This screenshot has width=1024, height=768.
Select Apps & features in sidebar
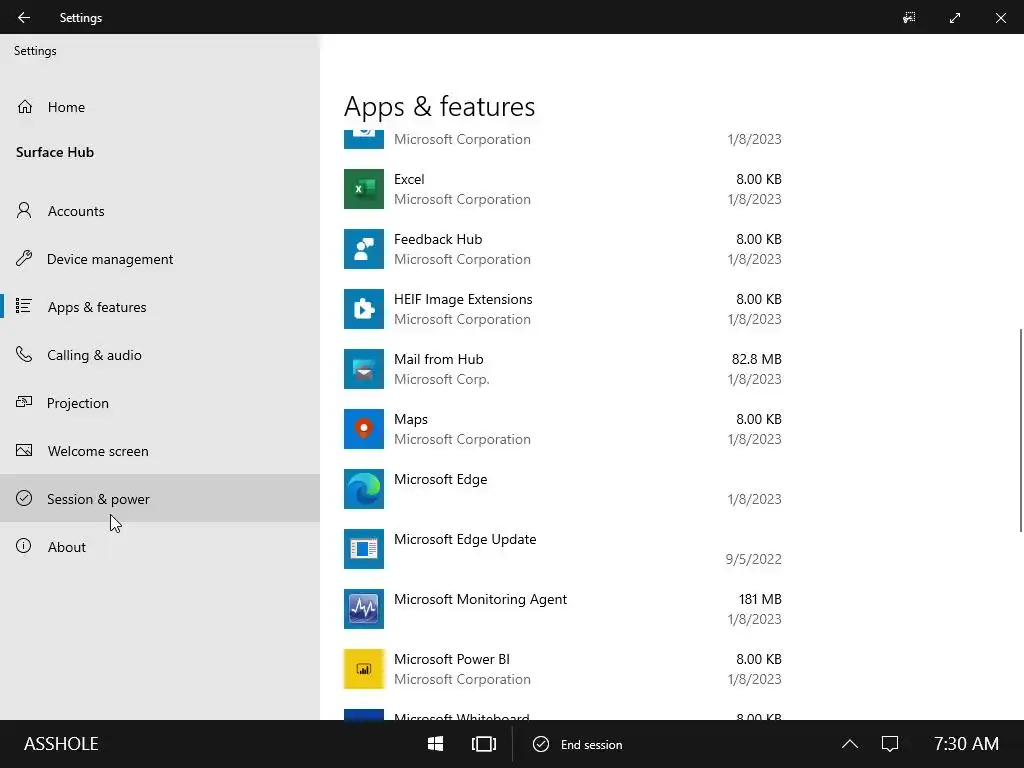[160, 307]
